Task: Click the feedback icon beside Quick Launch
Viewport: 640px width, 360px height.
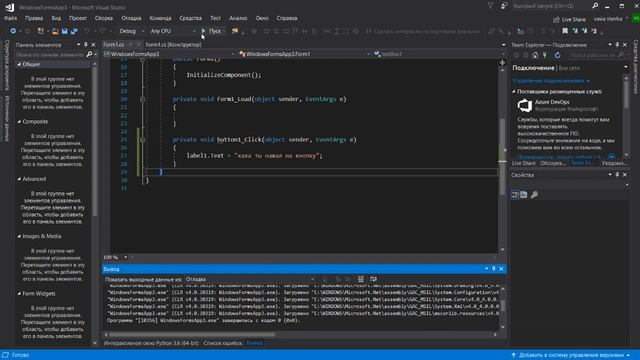Action: (504, 6)
